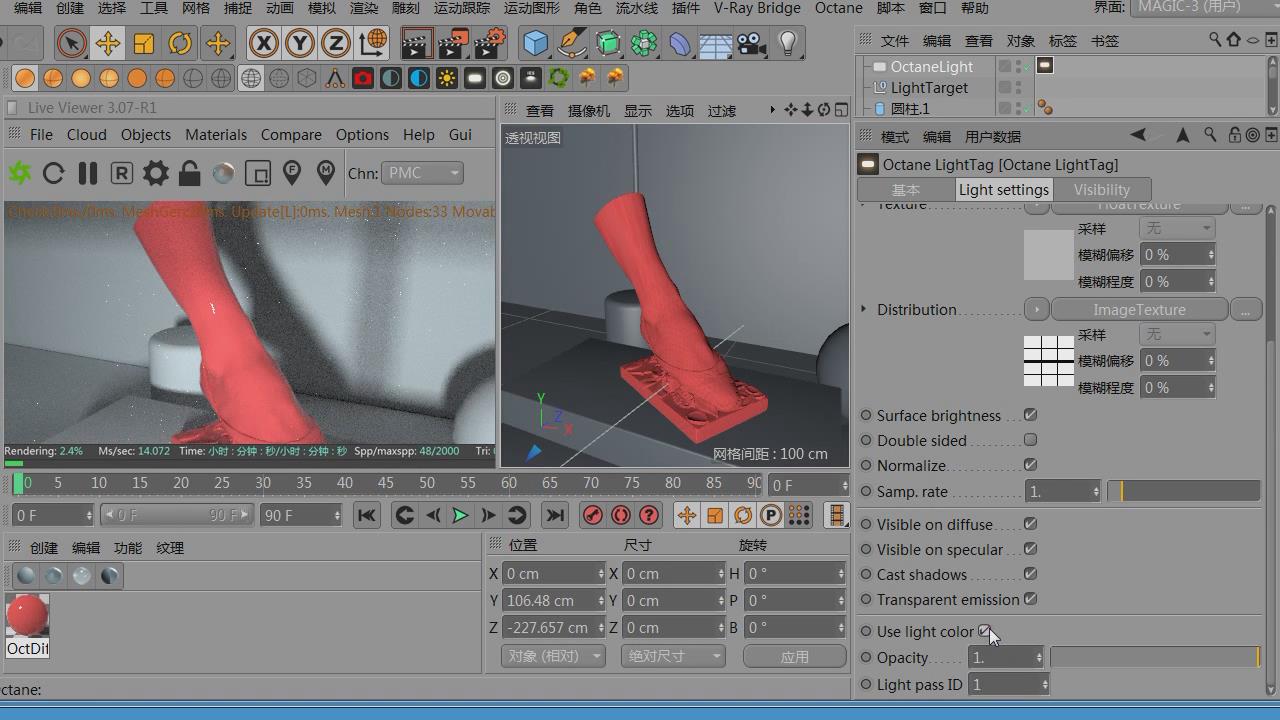This screenshot has width=1280, height=720.
Task: Open the 对象 (相对) coordinate mode dropdown
Action: pyautogui.click(x=552, y=656)
